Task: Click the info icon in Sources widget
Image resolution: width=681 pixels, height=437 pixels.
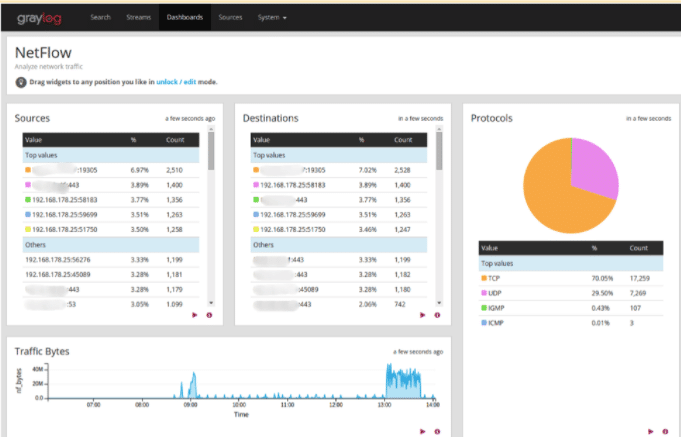Action: pos(209,315)
